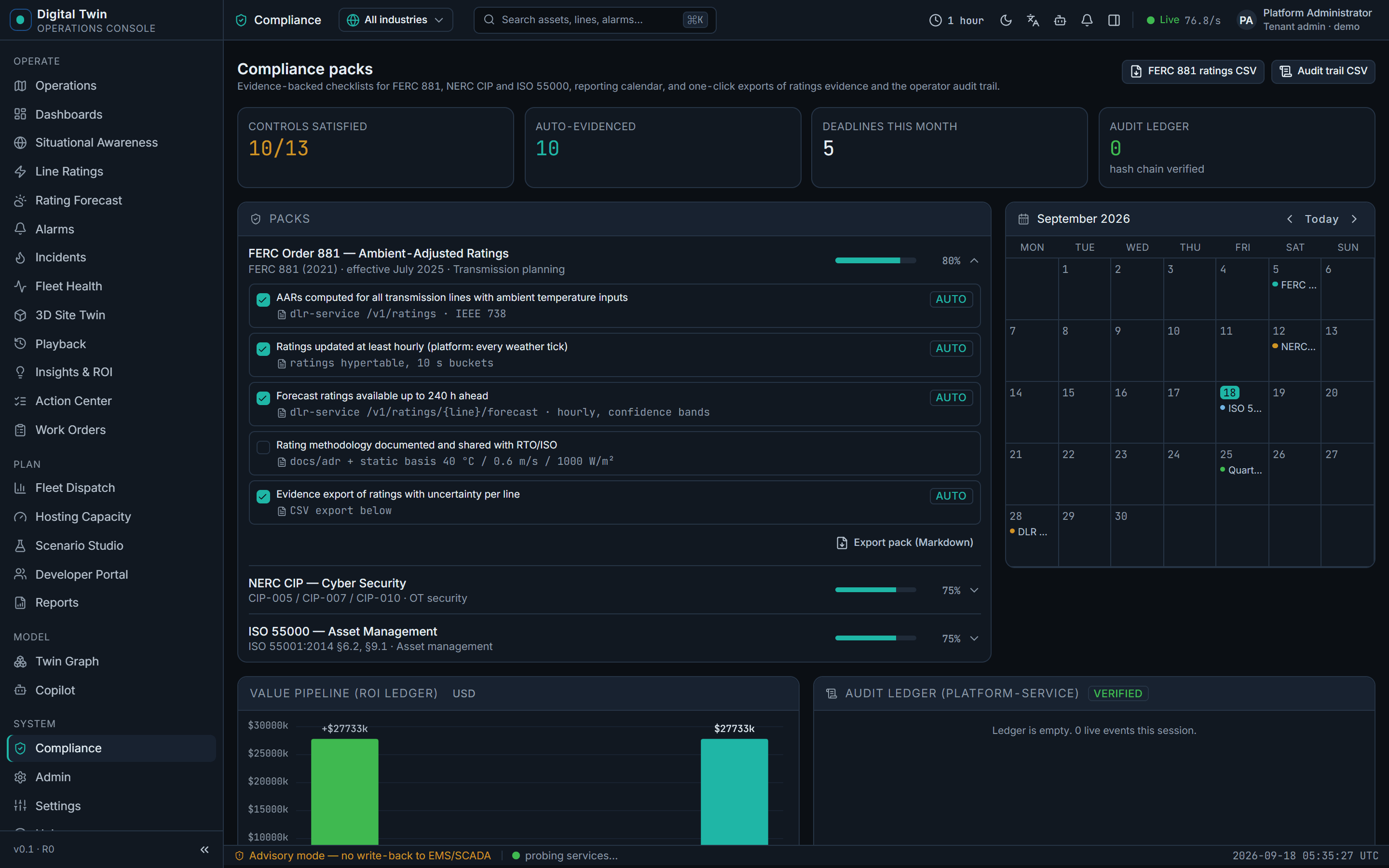Screen dimensions: 1389x868
Task: Click the Live 76.8/s status indicator
Action: (x=1184, y=20)
